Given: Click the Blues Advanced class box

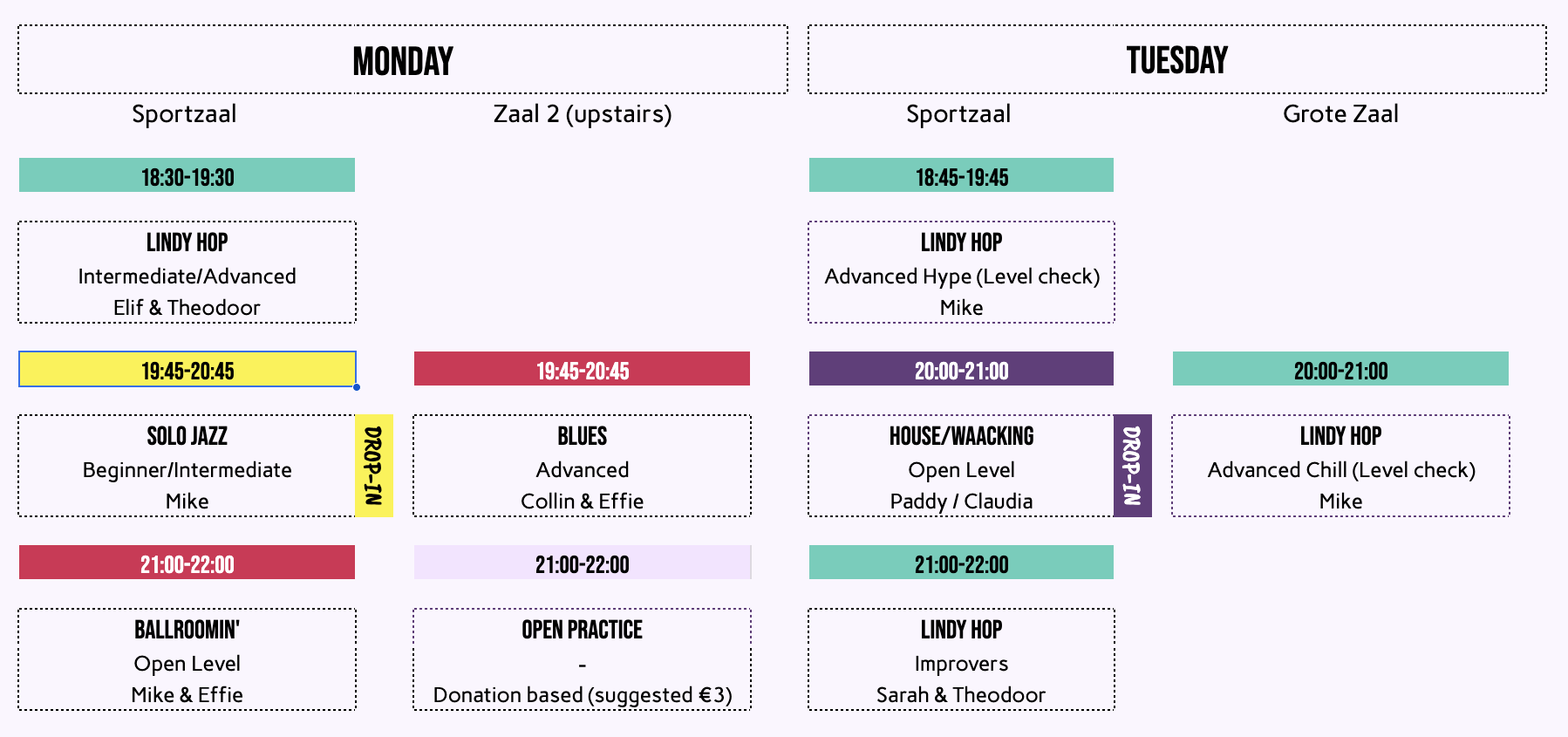Looking at the screenshot, I should tap(582, 467).
